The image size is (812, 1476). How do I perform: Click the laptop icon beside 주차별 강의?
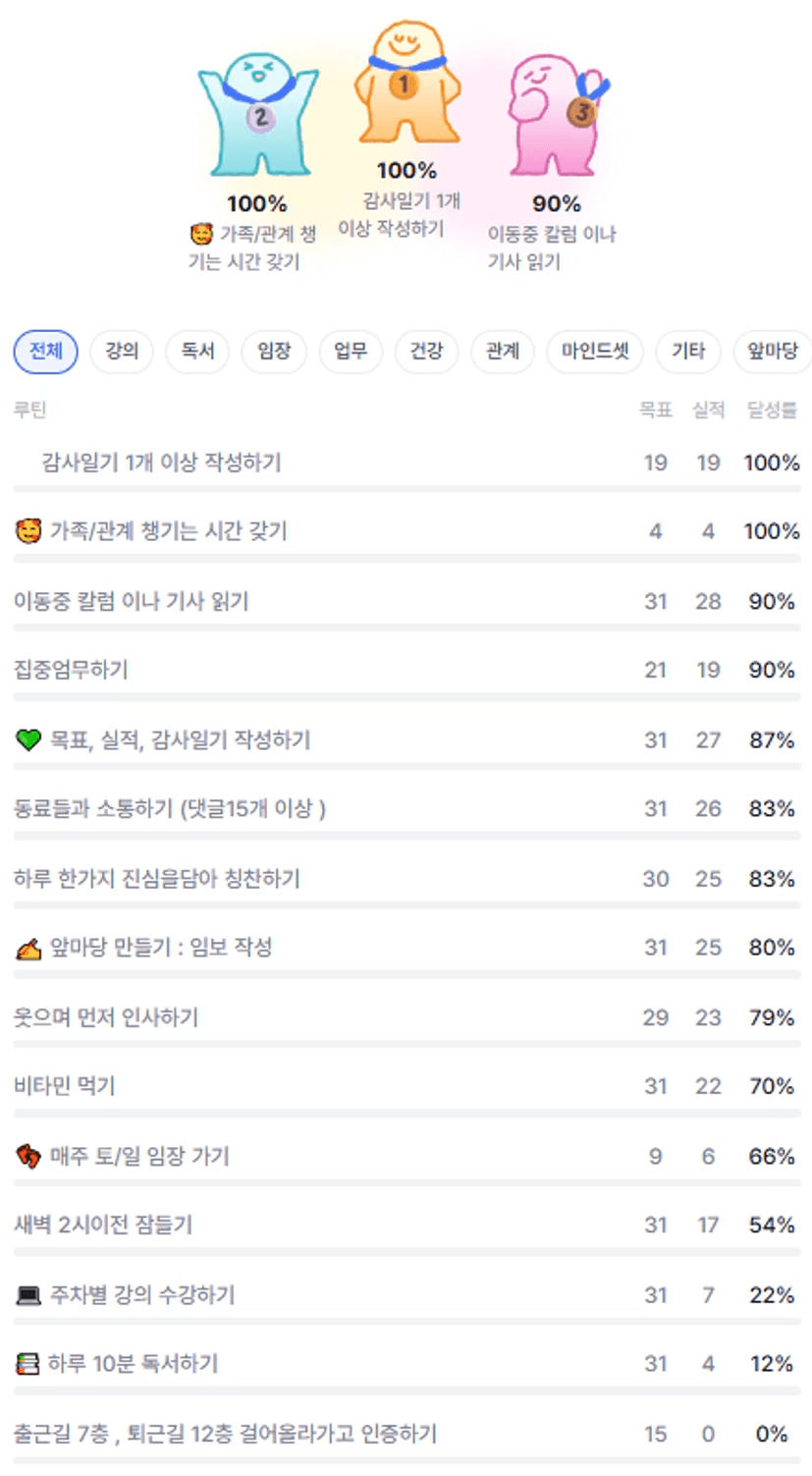(27, 1295)
